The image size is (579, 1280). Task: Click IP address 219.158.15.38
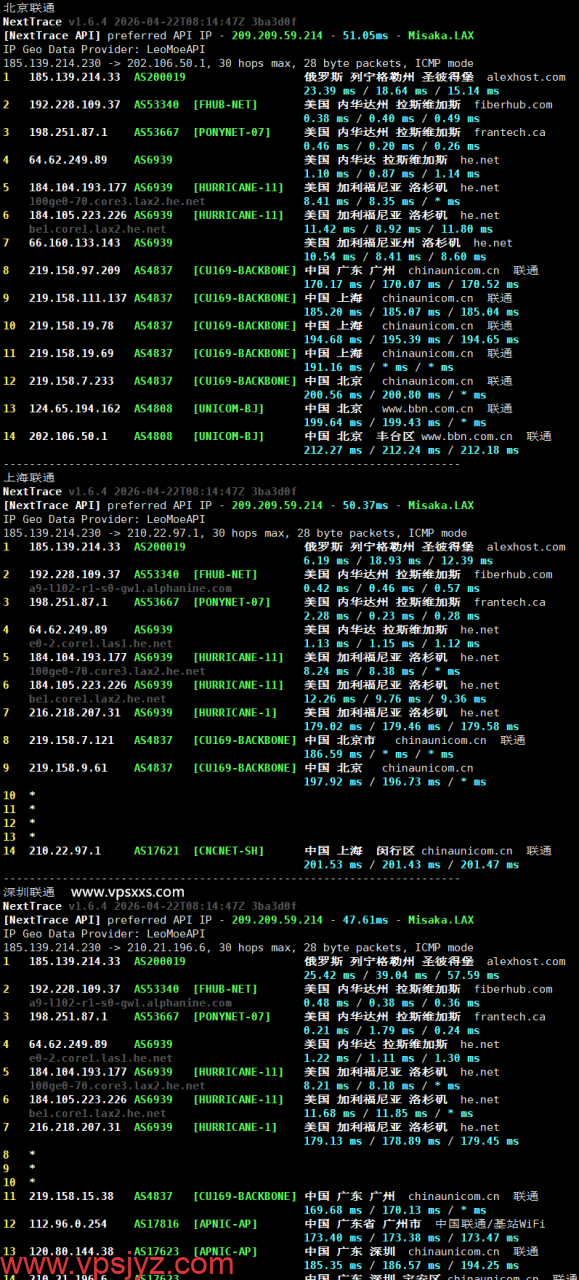[x=72, y=1196]
